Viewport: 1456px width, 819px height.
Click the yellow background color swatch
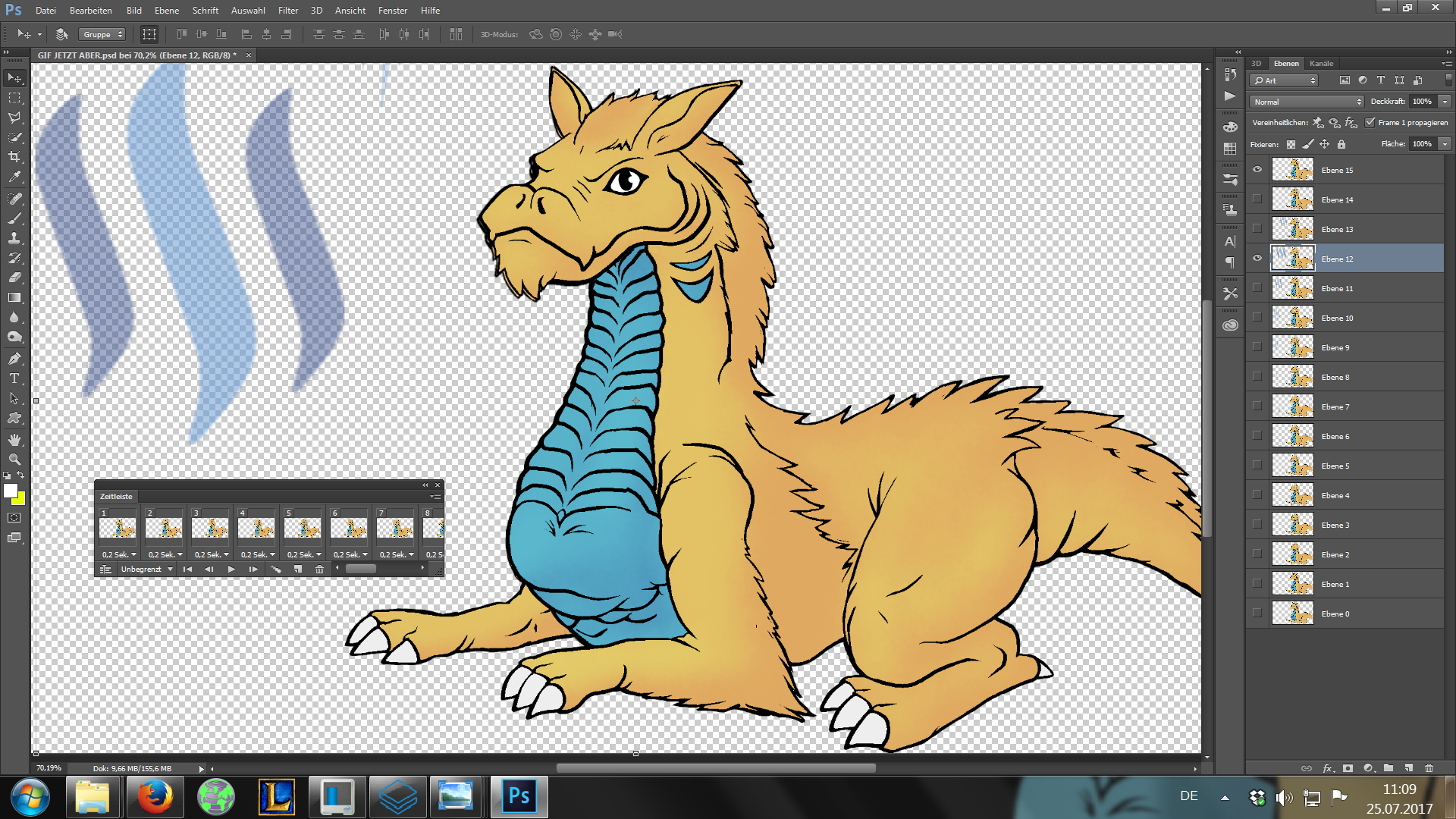[x=21, y=500]
